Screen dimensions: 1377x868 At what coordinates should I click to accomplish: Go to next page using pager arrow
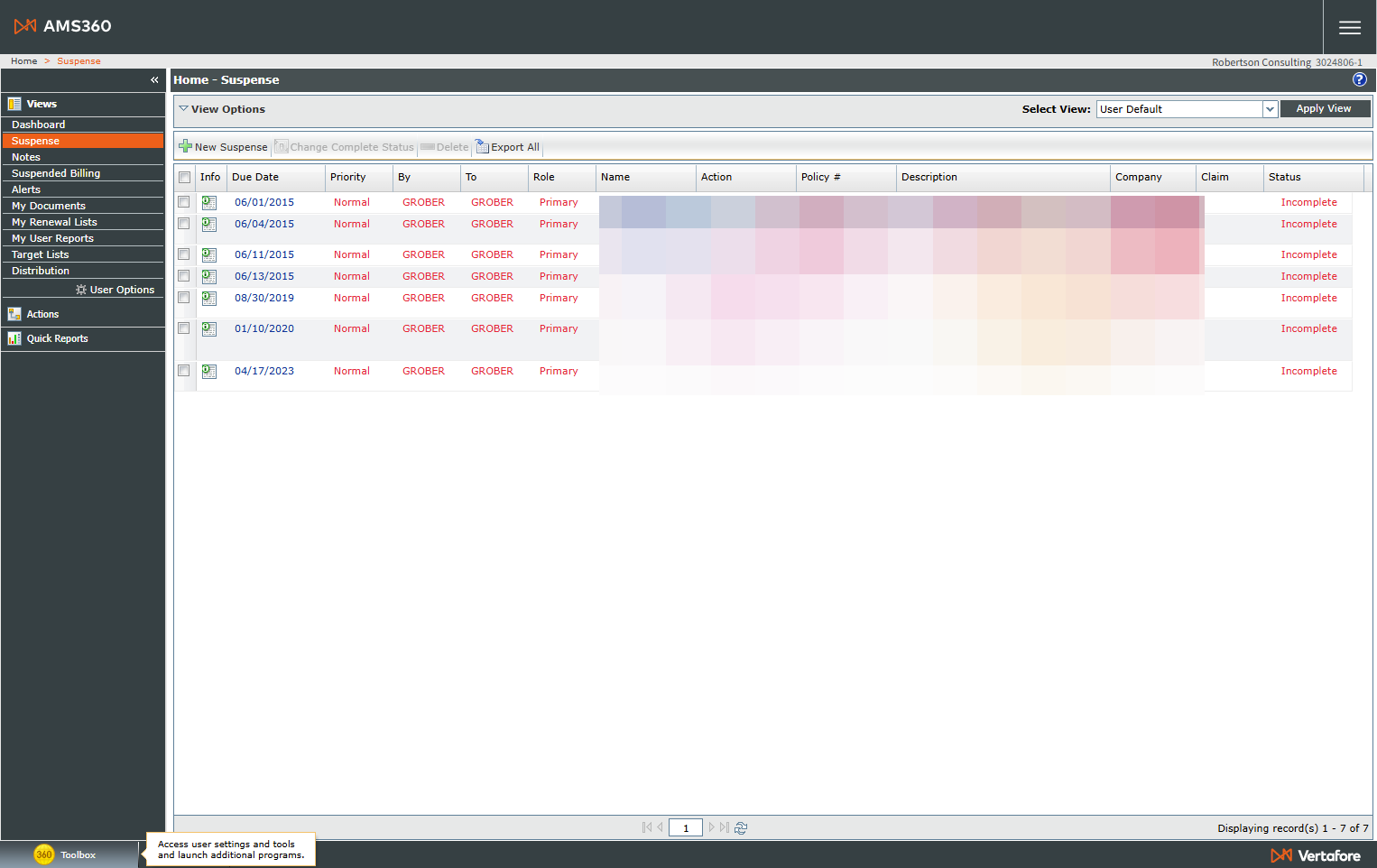pos(711,827)
